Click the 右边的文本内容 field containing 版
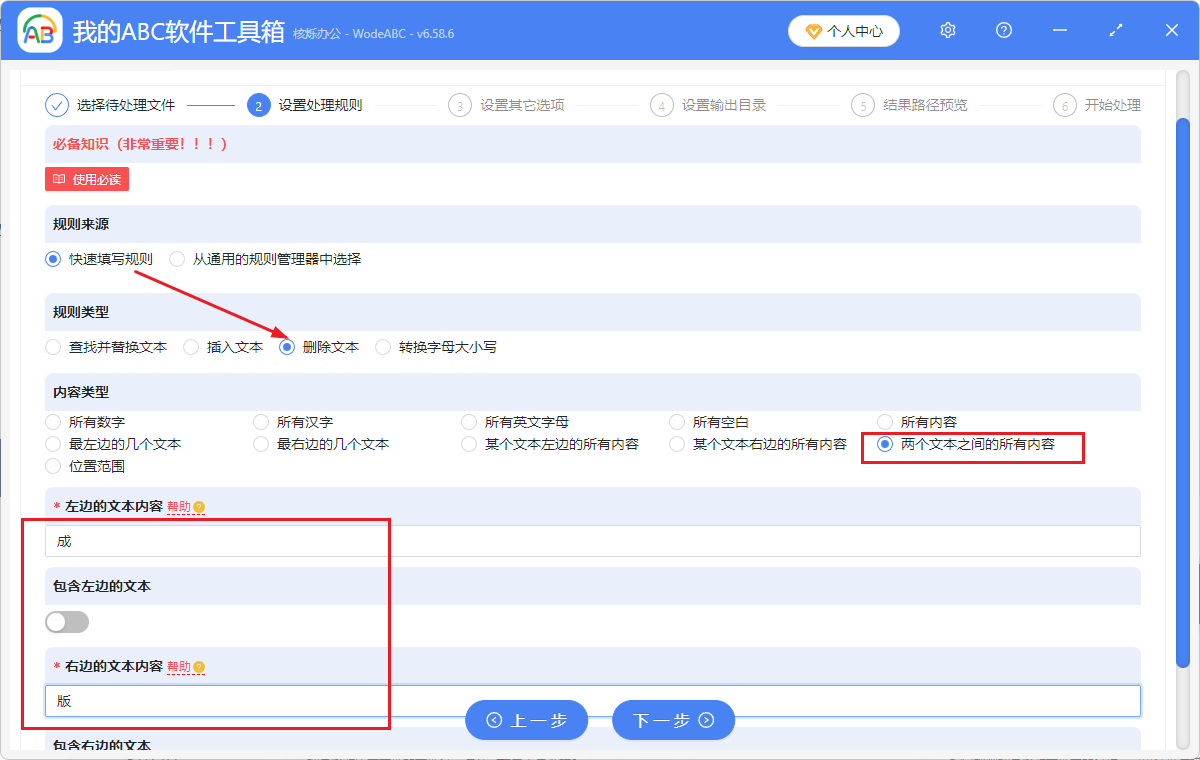 300,701
